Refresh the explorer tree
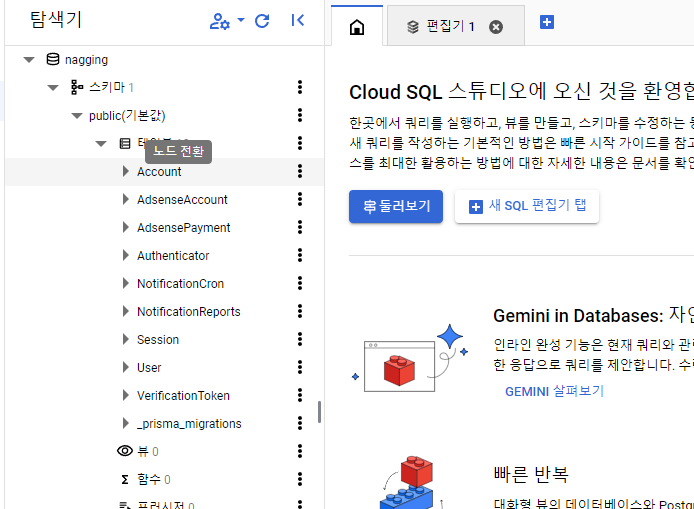Screen dimensions: 694x509 pyautogui.click(x=262, y=21)
